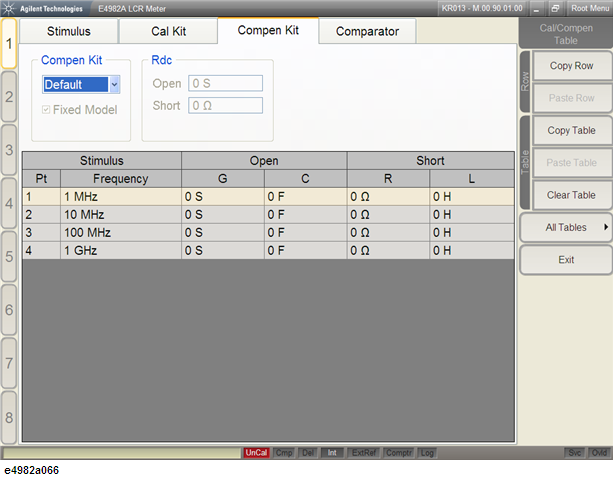The image size is (613, 478).
Task: Click the Open group header in table
Action: coord(264,161)
